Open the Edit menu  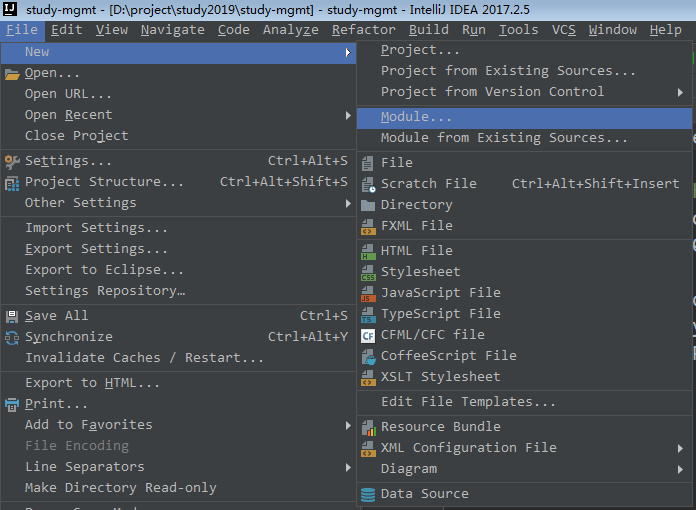[67, 30]
